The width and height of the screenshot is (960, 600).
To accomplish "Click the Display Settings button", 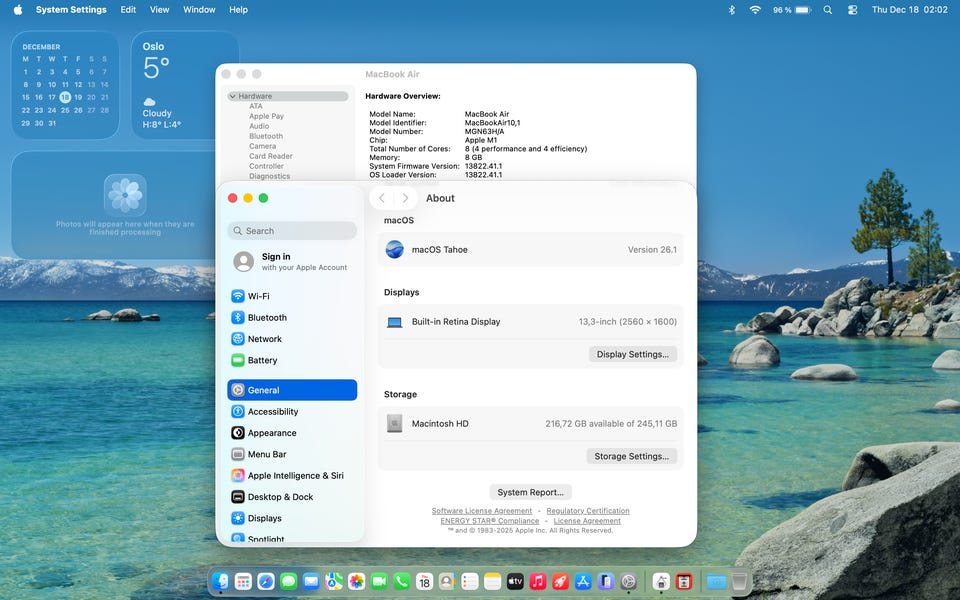I will coord(632,354).
